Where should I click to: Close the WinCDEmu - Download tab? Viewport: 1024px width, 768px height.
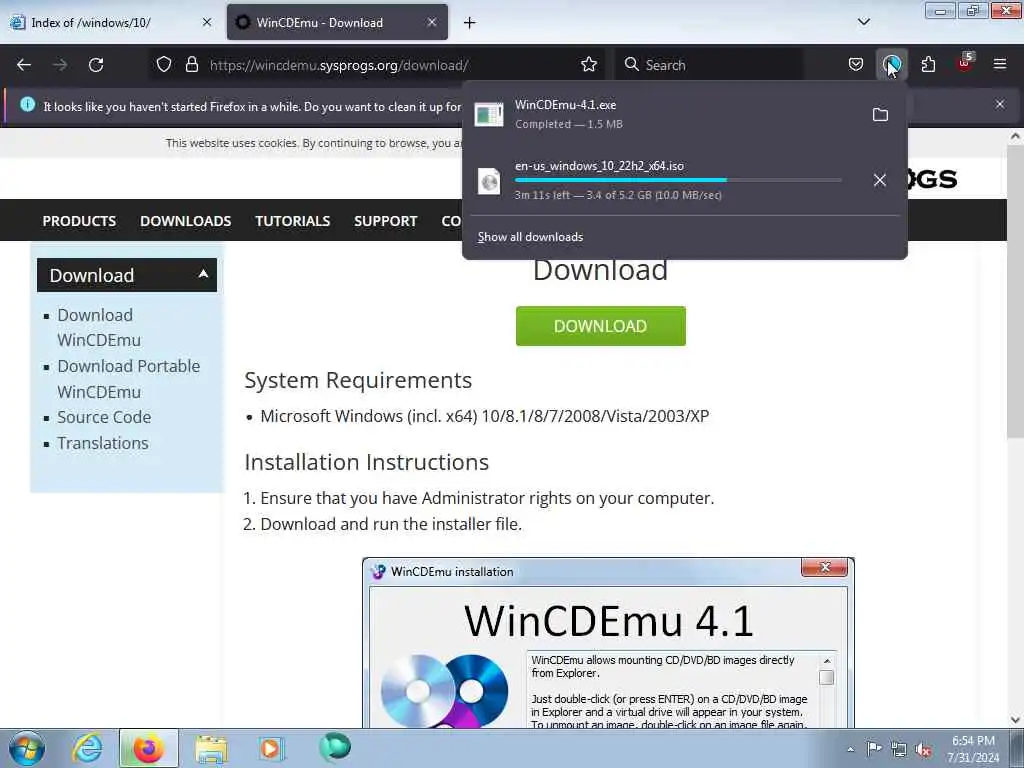tap(432, 22)
